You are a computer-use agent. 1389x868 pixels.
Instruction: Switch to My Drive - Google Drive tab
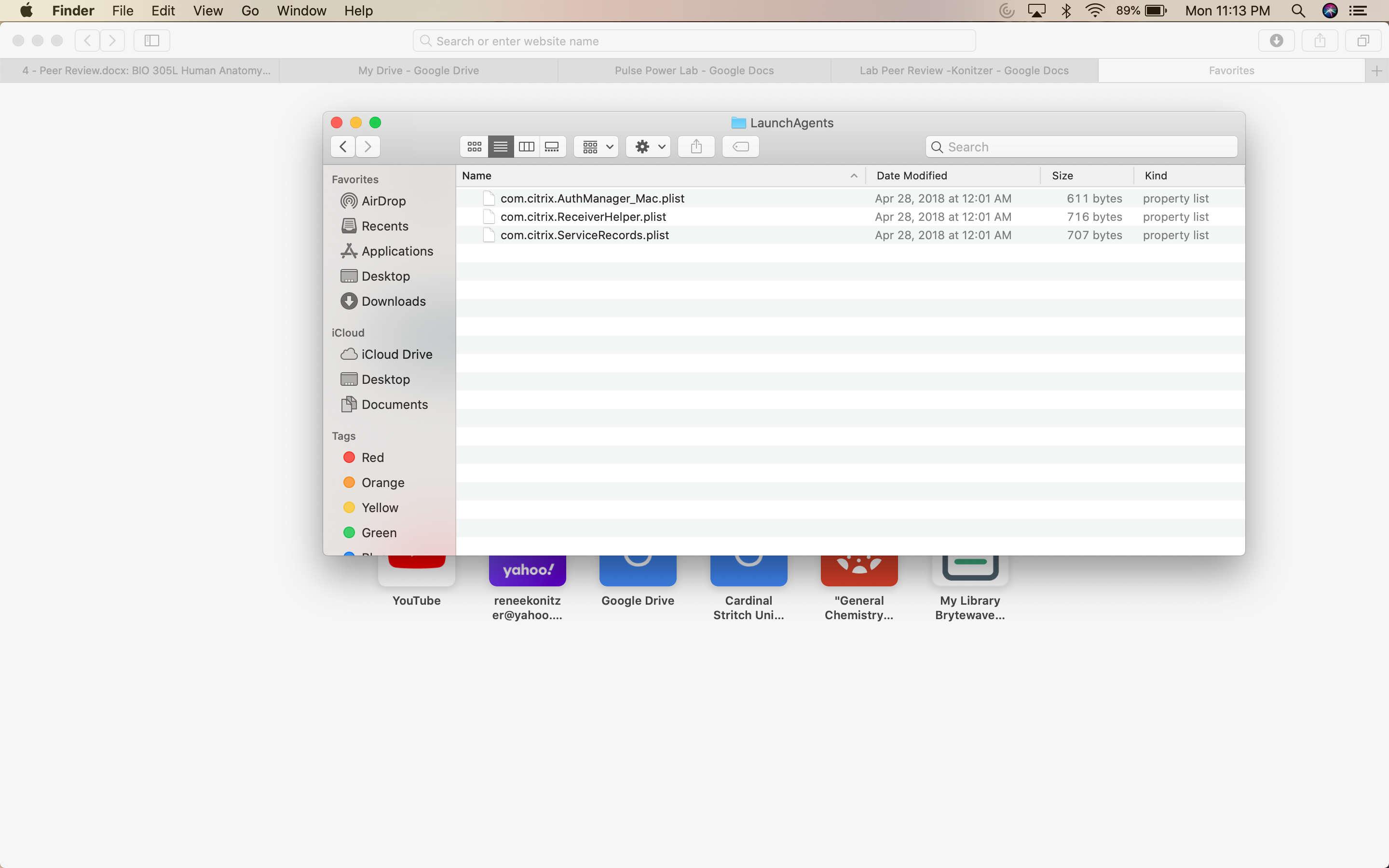coord(419,70)
